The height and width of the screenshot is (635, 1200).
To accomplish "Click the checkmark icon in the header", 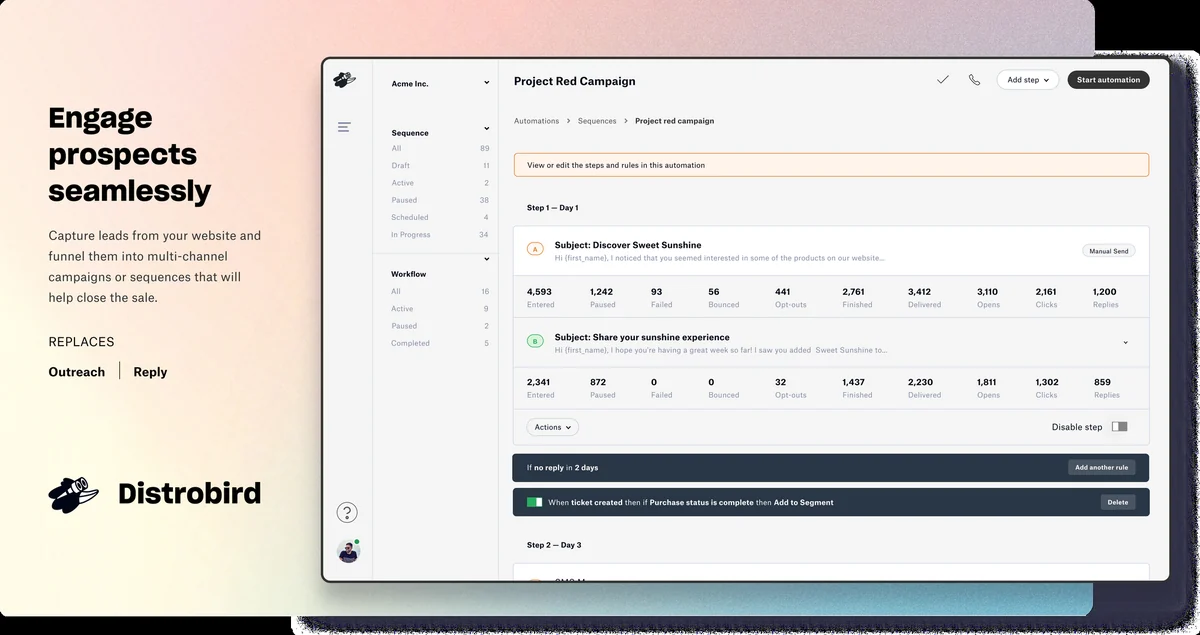I will click(942, 80).
